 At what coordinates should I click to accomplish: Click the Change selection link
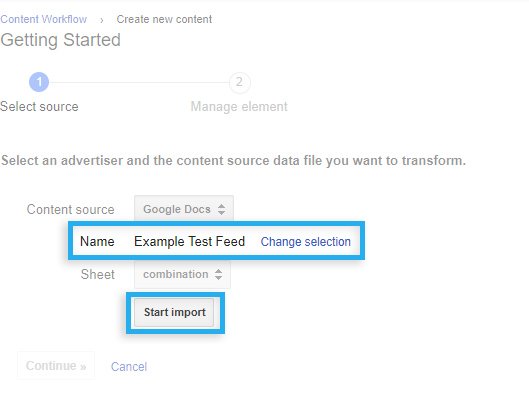tap(305, 242)
